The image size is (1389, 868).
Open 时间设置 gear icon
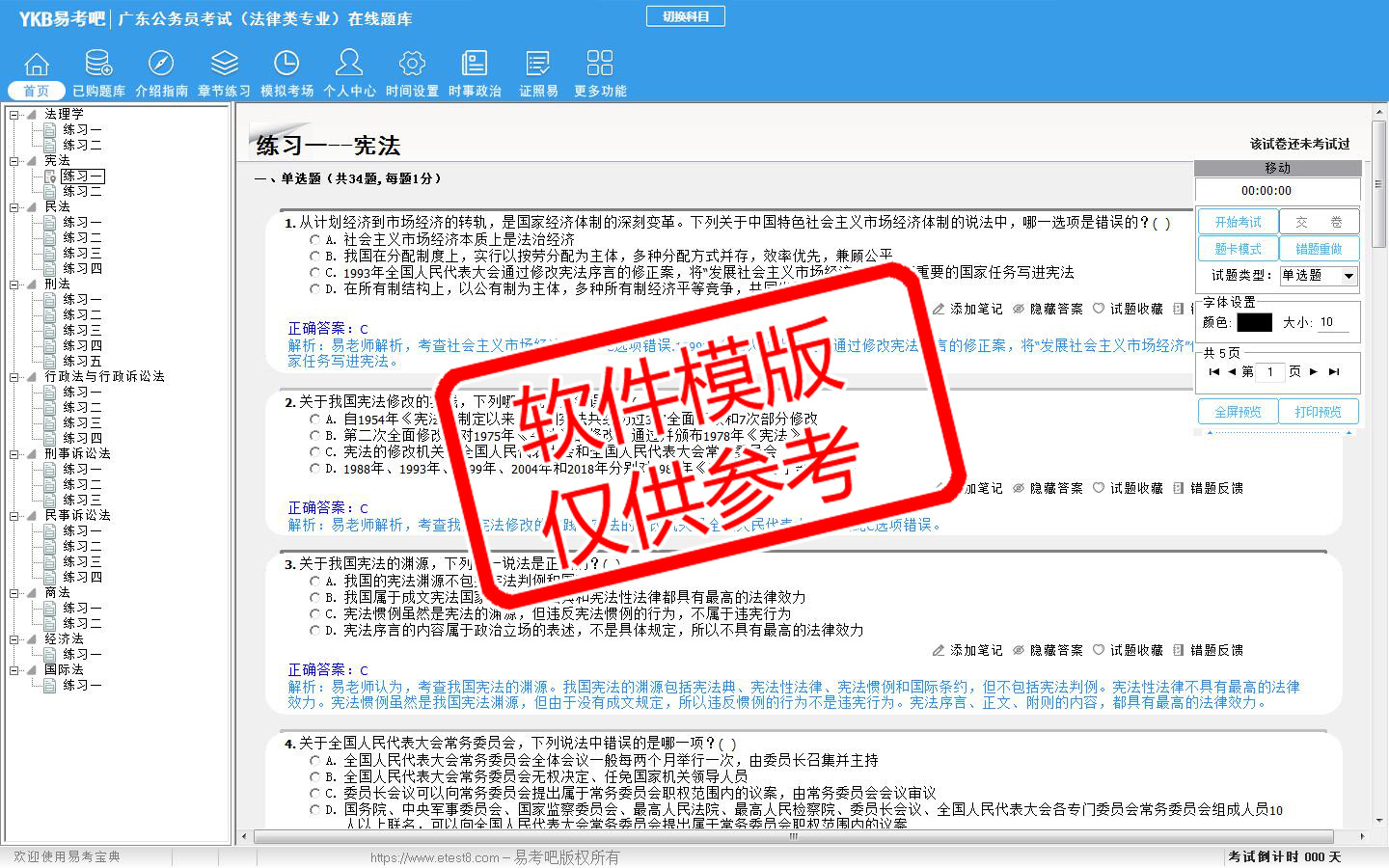(x=412, y=64)
